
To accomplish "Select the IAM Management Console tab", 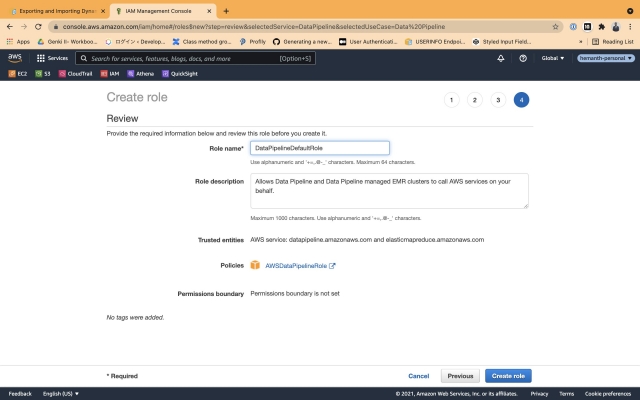I will (x=158, y=11).
